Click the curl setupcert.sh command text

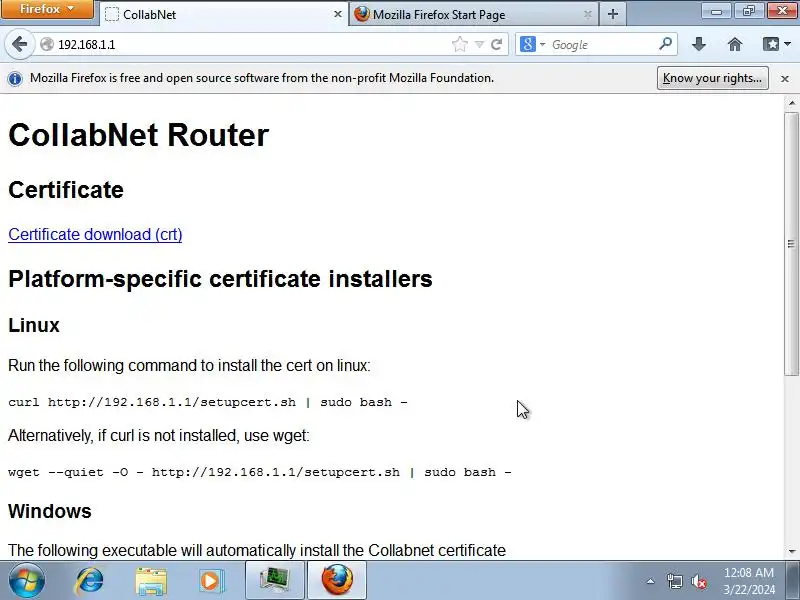point(208,402)
